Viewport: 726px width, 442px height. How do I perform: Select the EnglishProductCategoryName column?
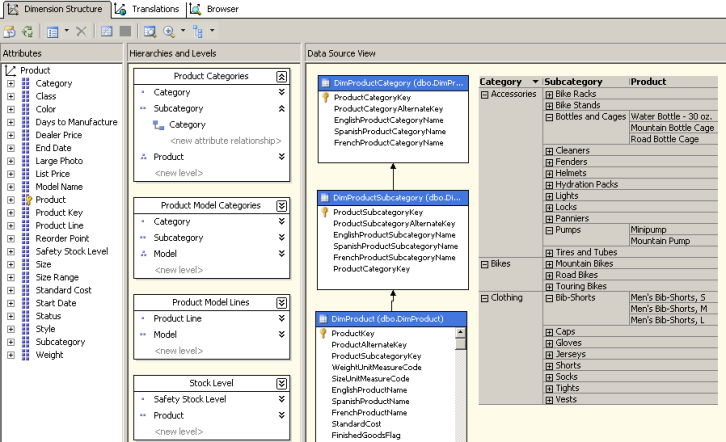388,120
